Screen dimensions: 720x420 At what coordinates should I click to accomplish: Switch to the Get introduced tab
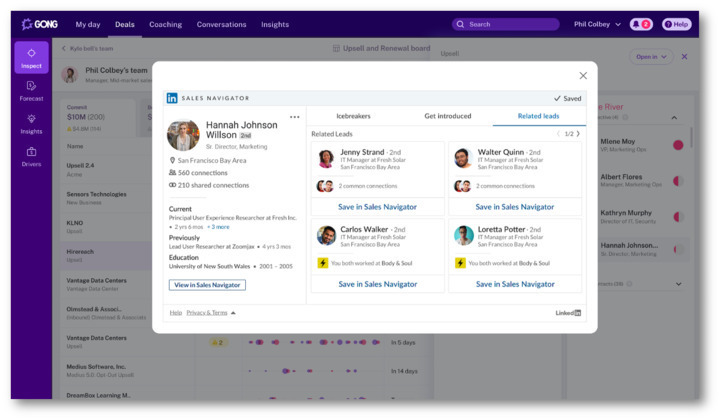448,116
